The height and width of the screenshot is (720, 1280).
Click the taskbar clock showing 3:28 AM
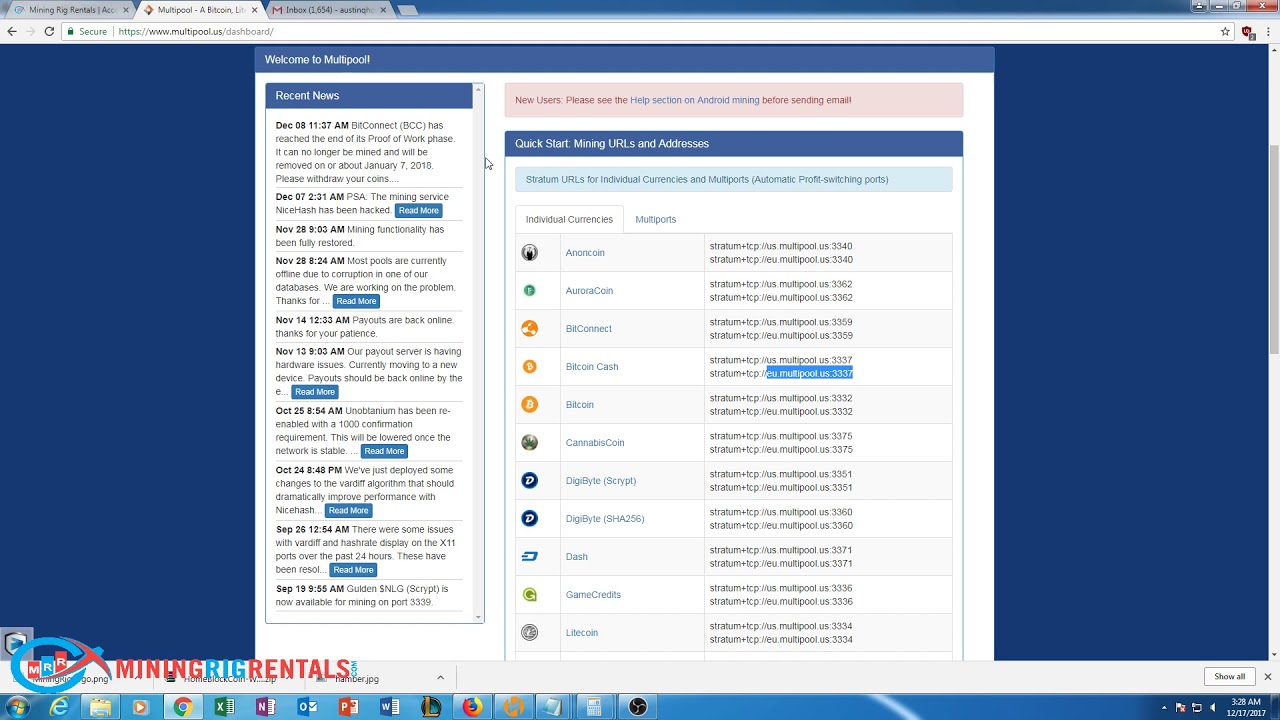point(1245,707)
